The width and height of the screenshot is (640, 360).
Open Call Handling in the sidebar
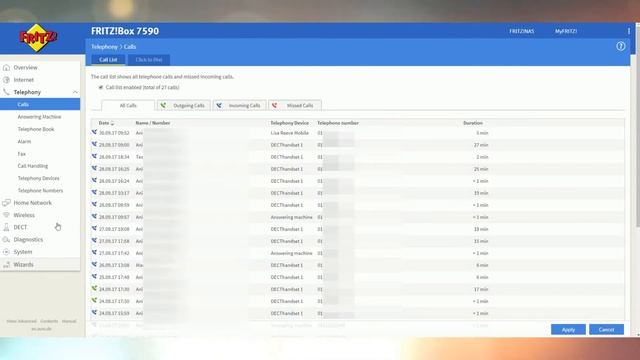(x=33, y=166)
